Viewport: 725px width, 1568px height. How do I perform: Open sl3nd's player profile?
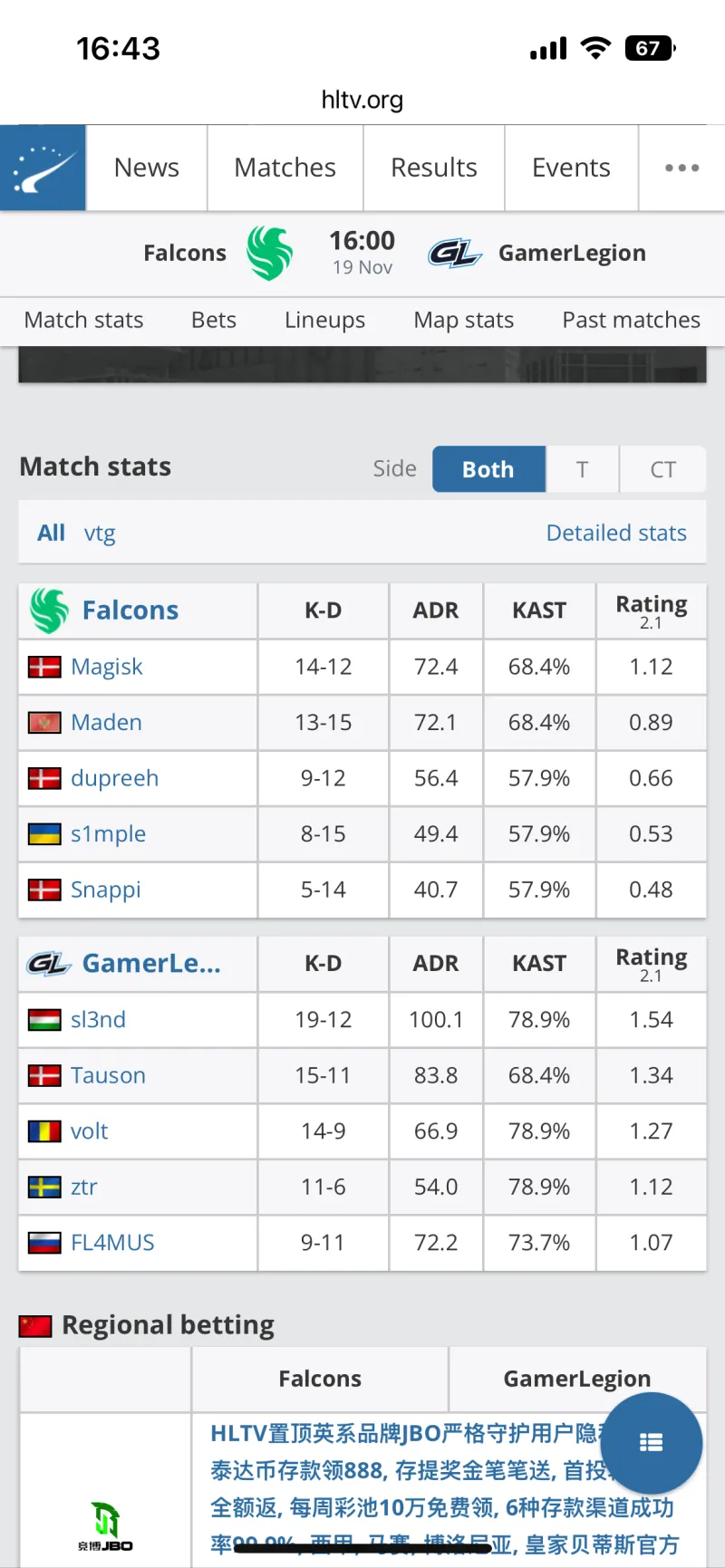pyautogui.click(x=98, y=1020)
